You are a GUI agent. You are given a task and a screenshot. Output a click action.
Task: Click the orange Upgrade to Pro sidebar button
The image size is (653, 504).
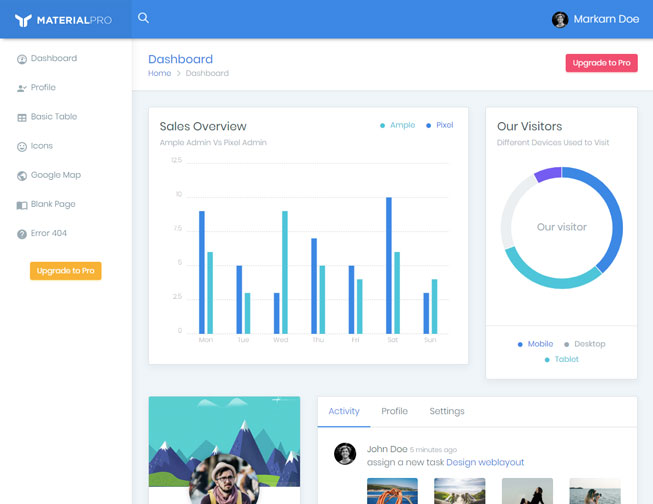tap(65, 271)
